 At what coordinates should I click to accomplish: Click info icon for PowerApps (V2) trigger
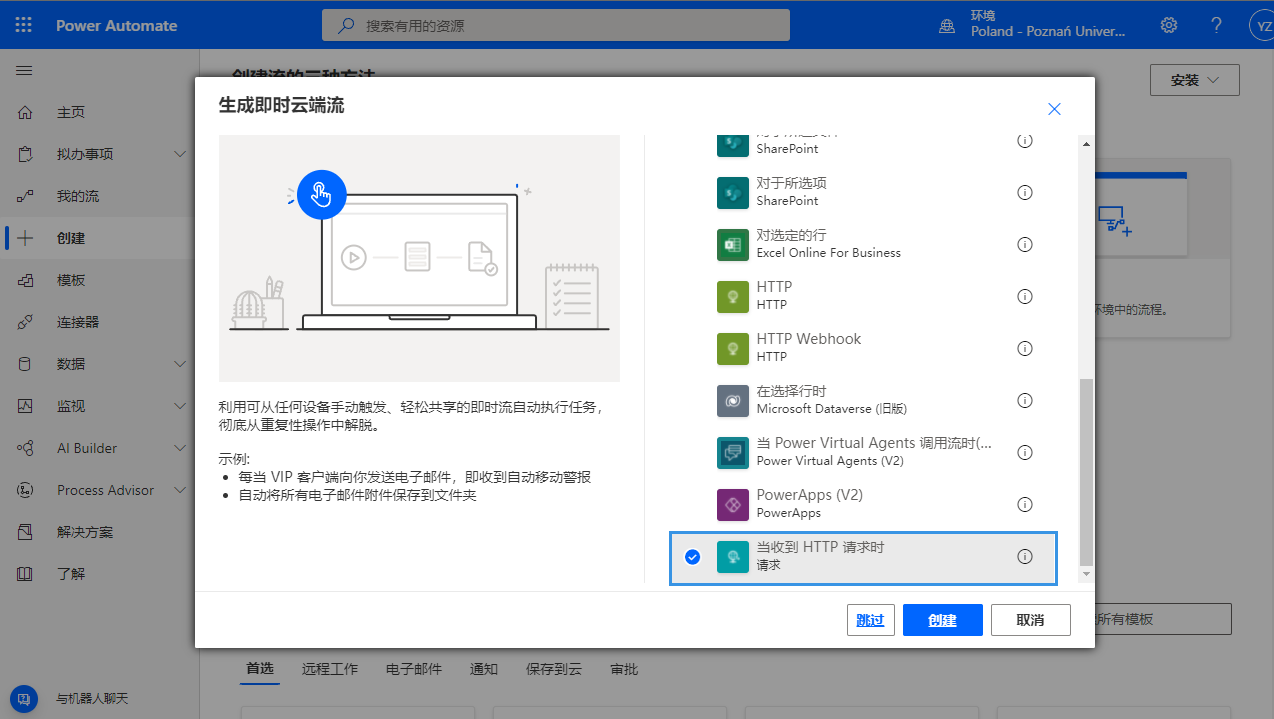tap(1024, 504)
